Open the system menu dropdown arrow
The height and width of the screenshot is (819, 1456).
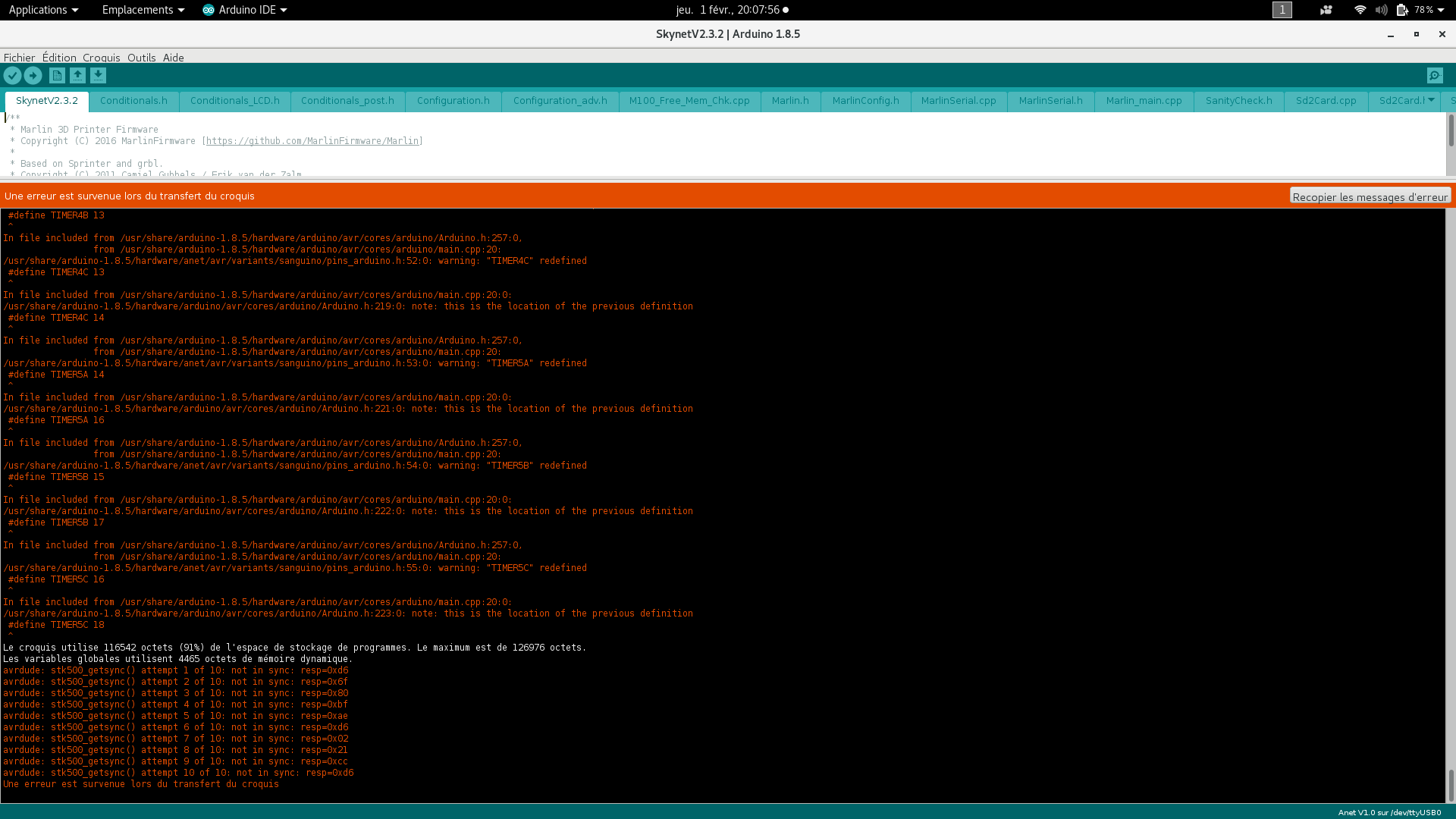click(1440, 10)
